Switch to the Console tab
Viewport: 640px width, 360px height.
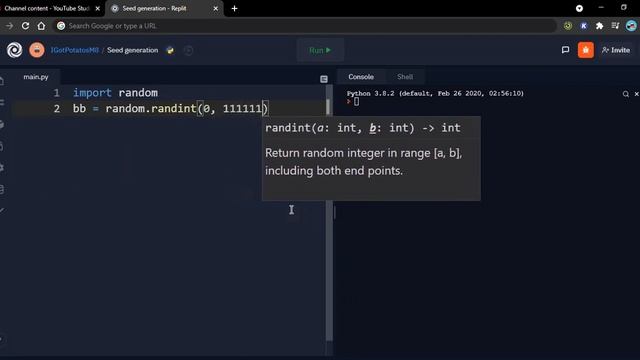361,77
